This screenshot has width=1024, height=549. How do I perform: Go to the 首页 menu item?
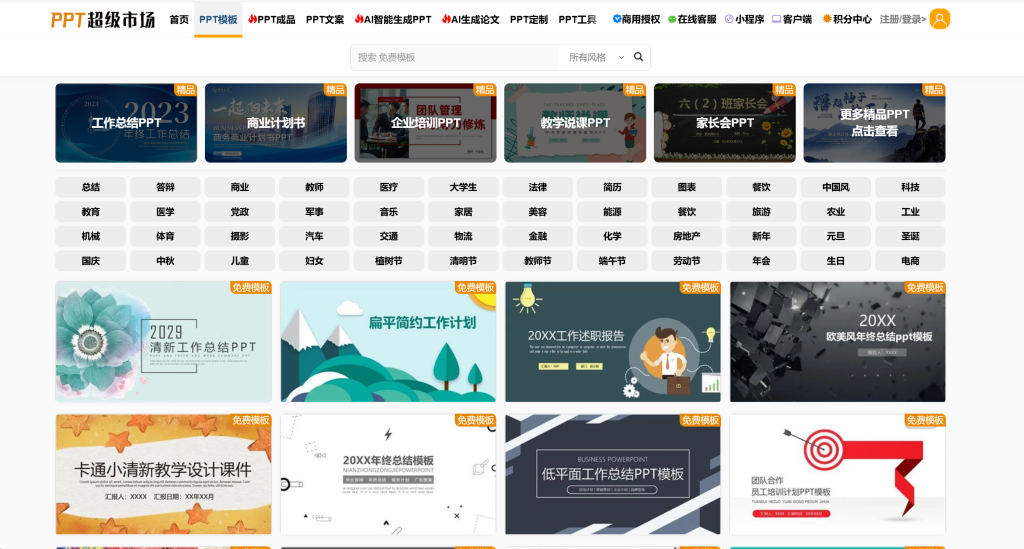tap(179, 20)
